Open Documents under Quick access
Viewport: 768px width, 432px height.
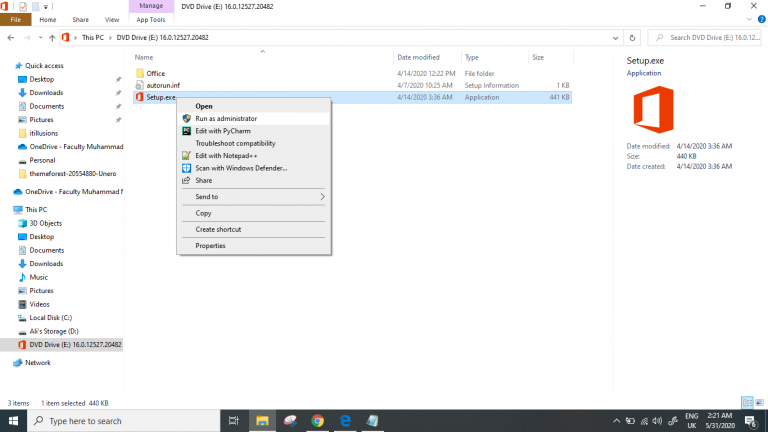[x=46, y=106]
